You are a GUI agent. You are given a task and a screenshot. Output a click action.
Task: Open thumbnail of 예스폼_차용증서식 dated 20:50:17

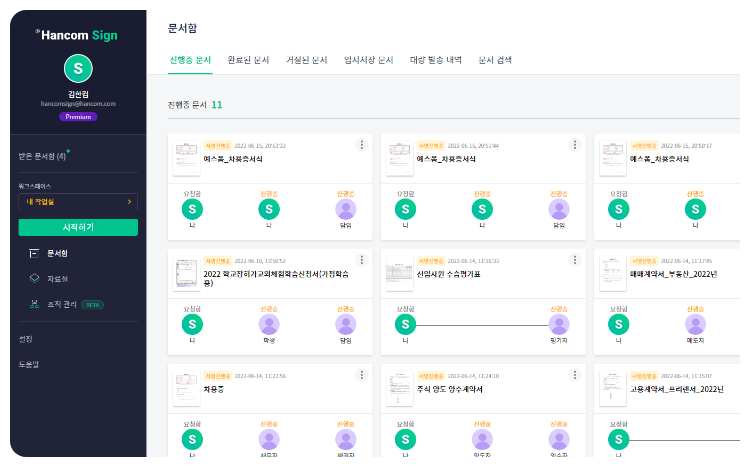(x=613, y=158)
